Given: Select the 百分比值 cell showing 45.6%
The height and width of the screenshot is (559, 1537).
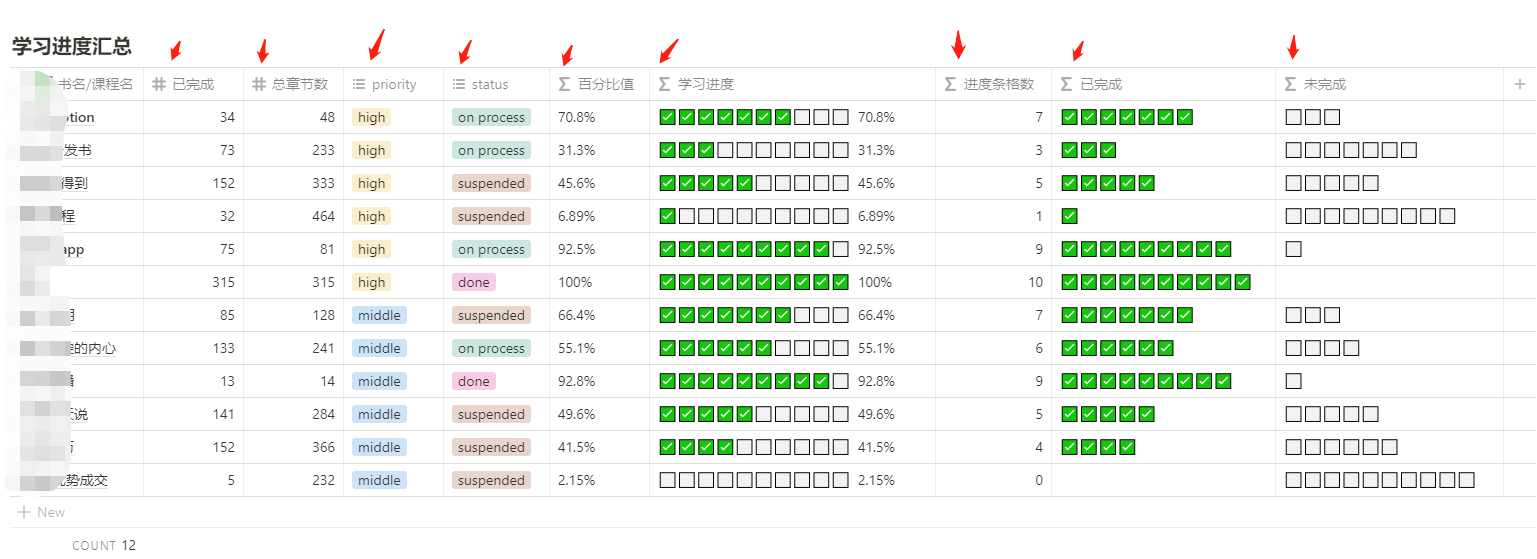Looking at the screenshot, I should pyautogui.click(x=599, y=183).
